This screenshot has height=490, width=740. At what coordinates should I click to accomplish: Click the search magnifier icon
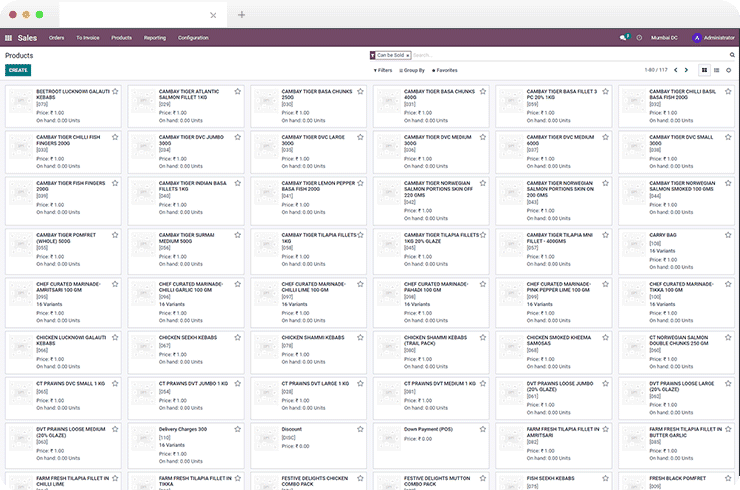click(732, 55)
